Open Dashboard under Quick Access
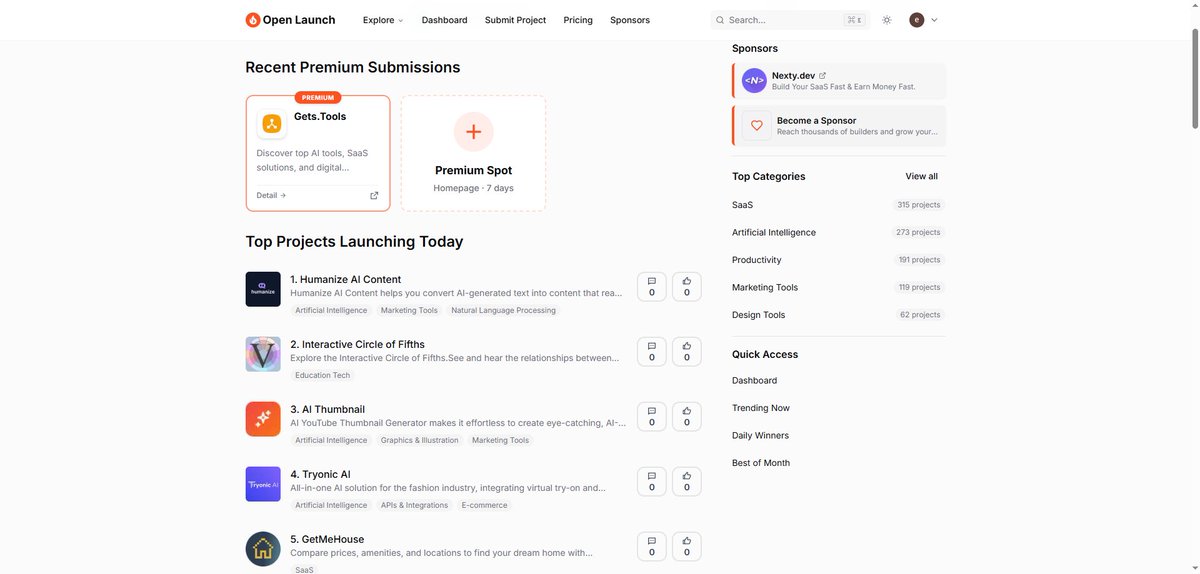 (754, 380)
